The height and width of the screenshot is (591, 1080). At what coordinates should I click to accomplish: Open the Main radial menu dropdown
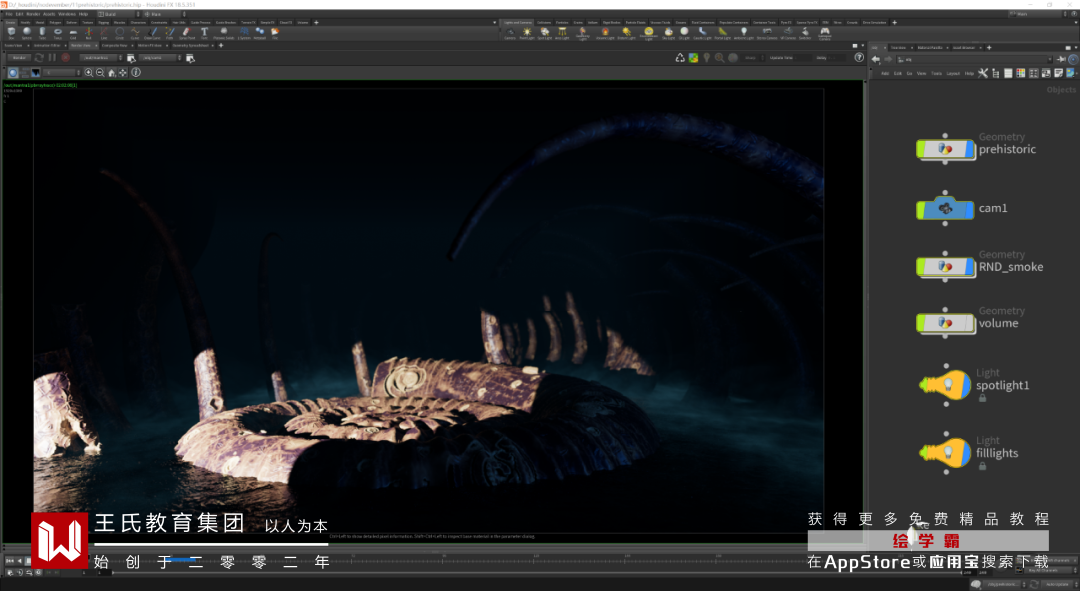[x=164, y=14]
